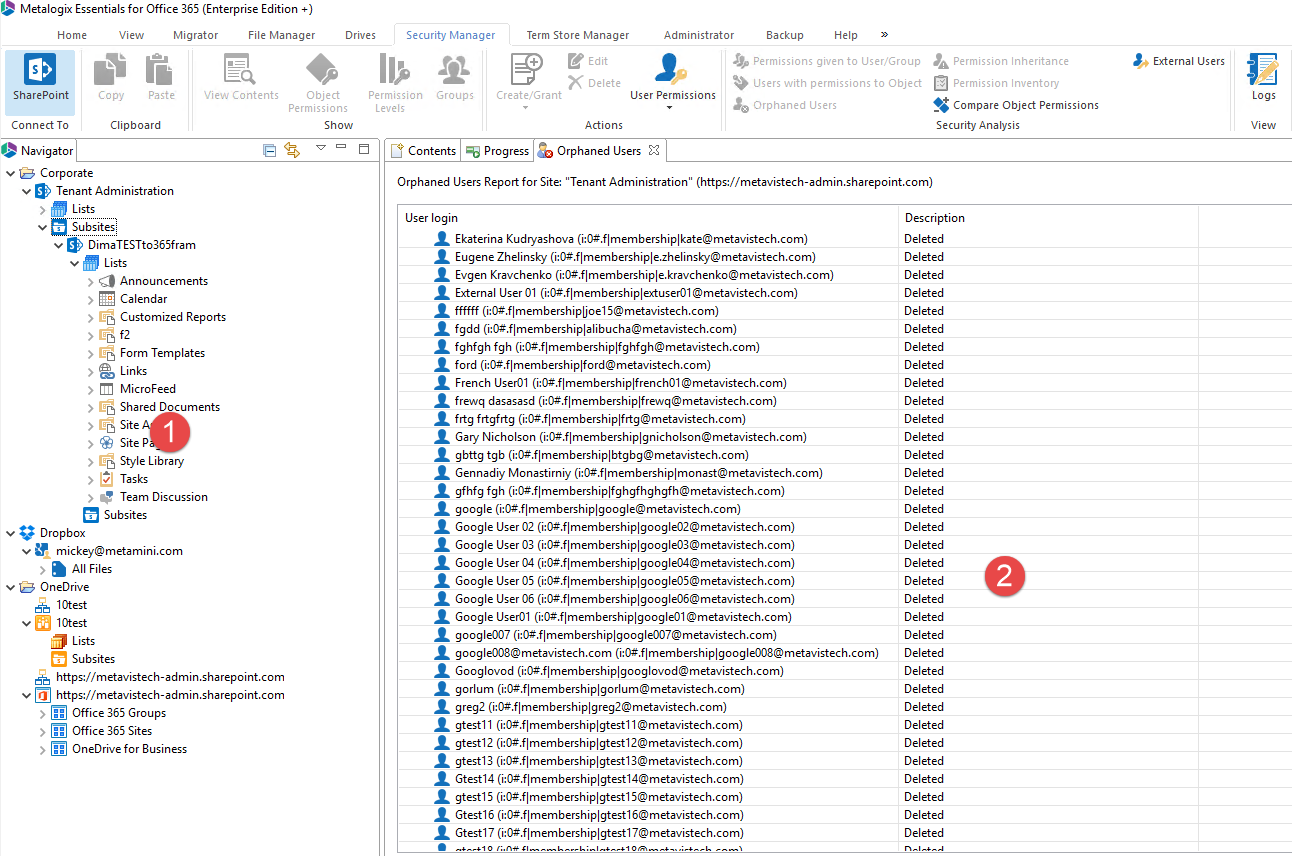Expand the Dropbox tree node
The height and width of the screenshot is (856, 1292).
pos(10,532)
